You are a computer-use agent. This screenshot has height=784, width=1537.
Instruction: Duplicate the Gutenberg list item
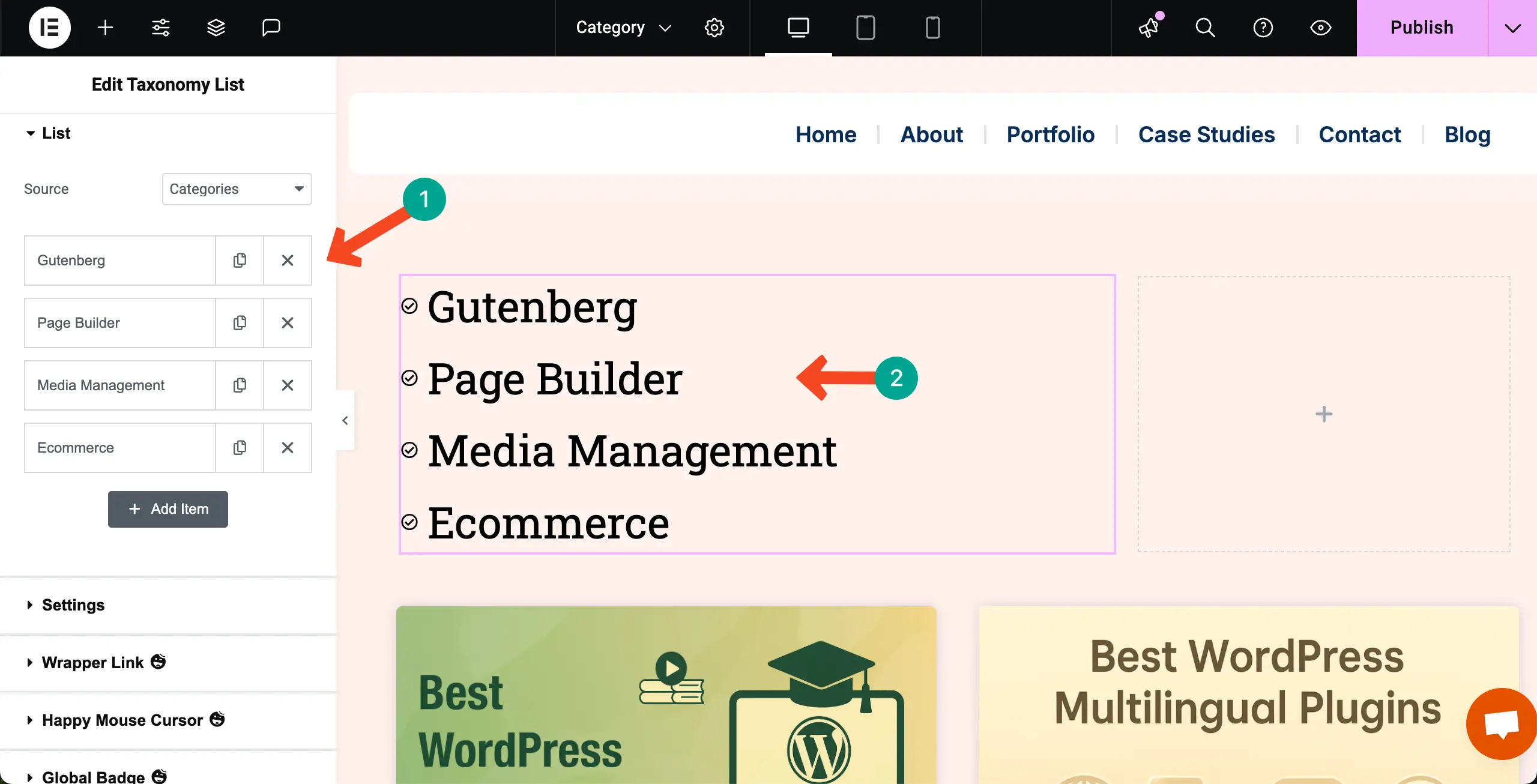click(x=240, y=261)
